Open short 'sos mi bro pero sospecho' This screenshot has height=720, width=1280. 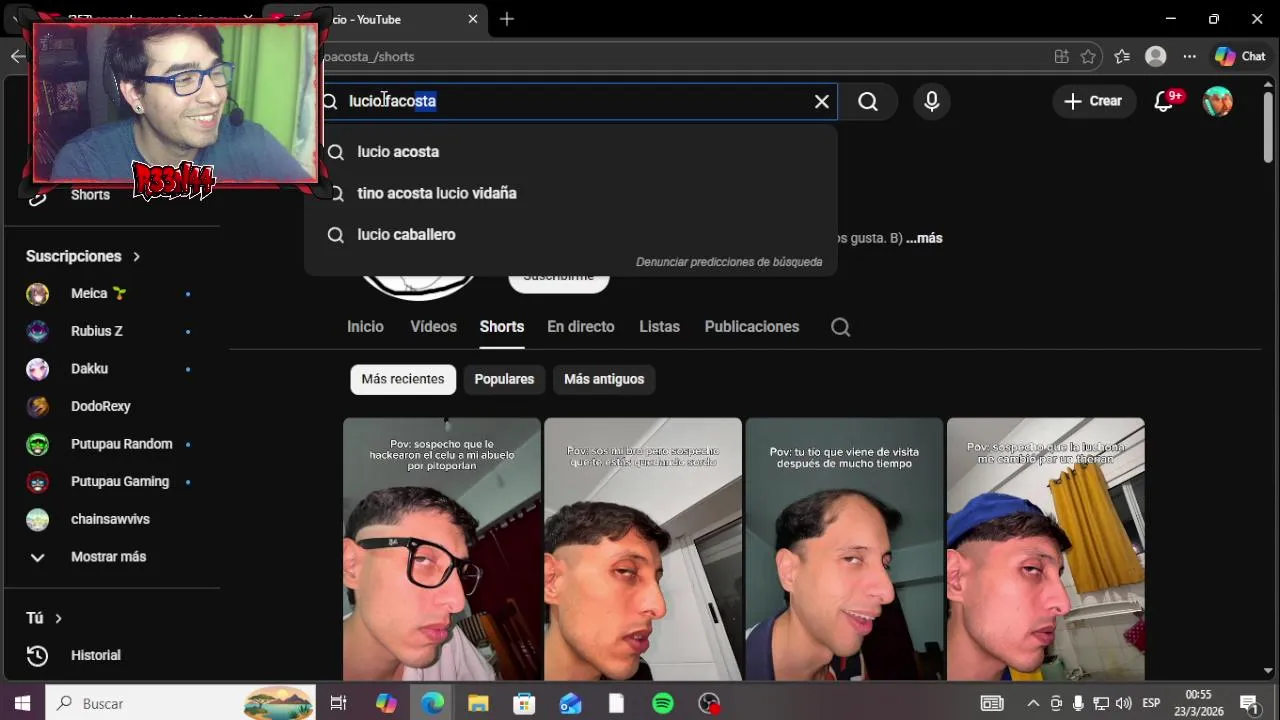(x=643, y=549)
